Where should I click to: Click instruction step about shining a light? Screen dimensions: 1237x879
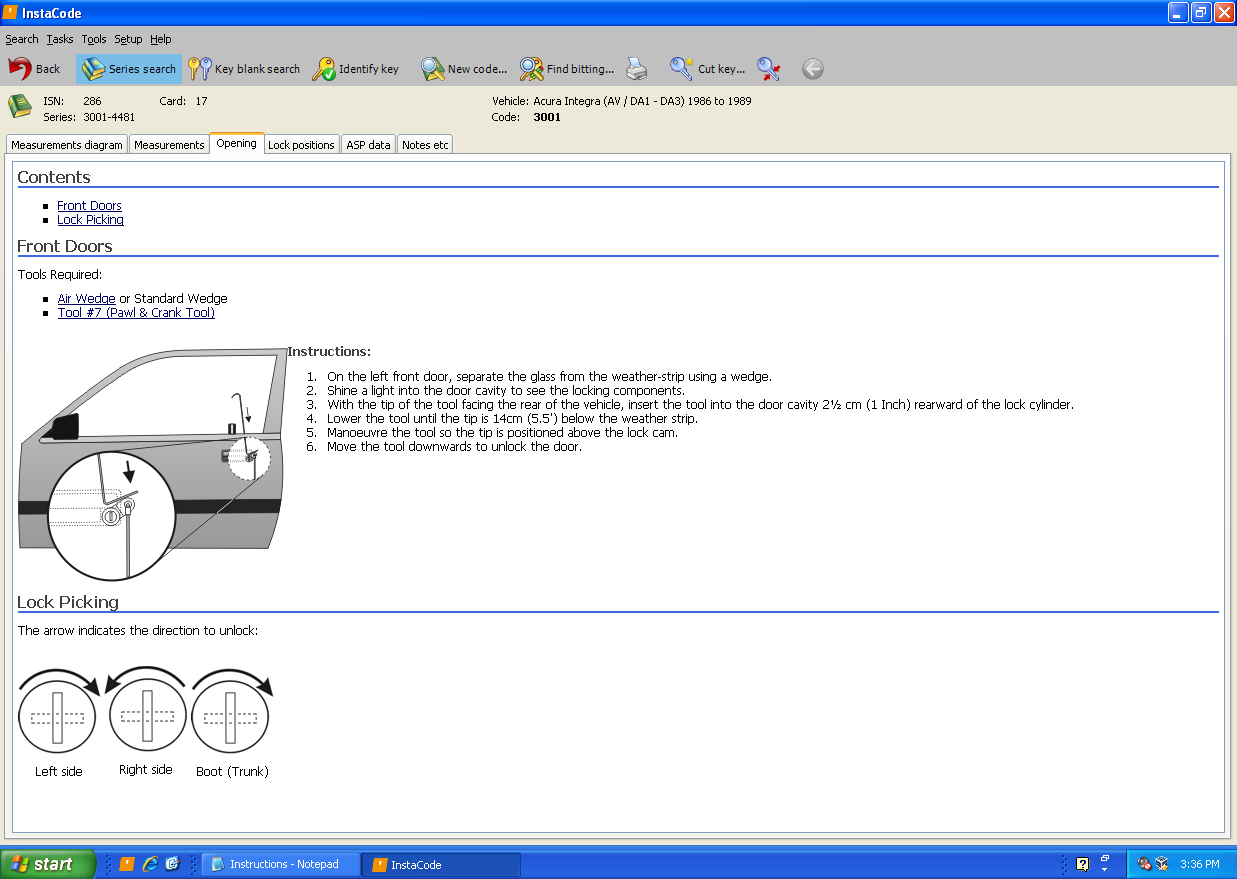506,391
